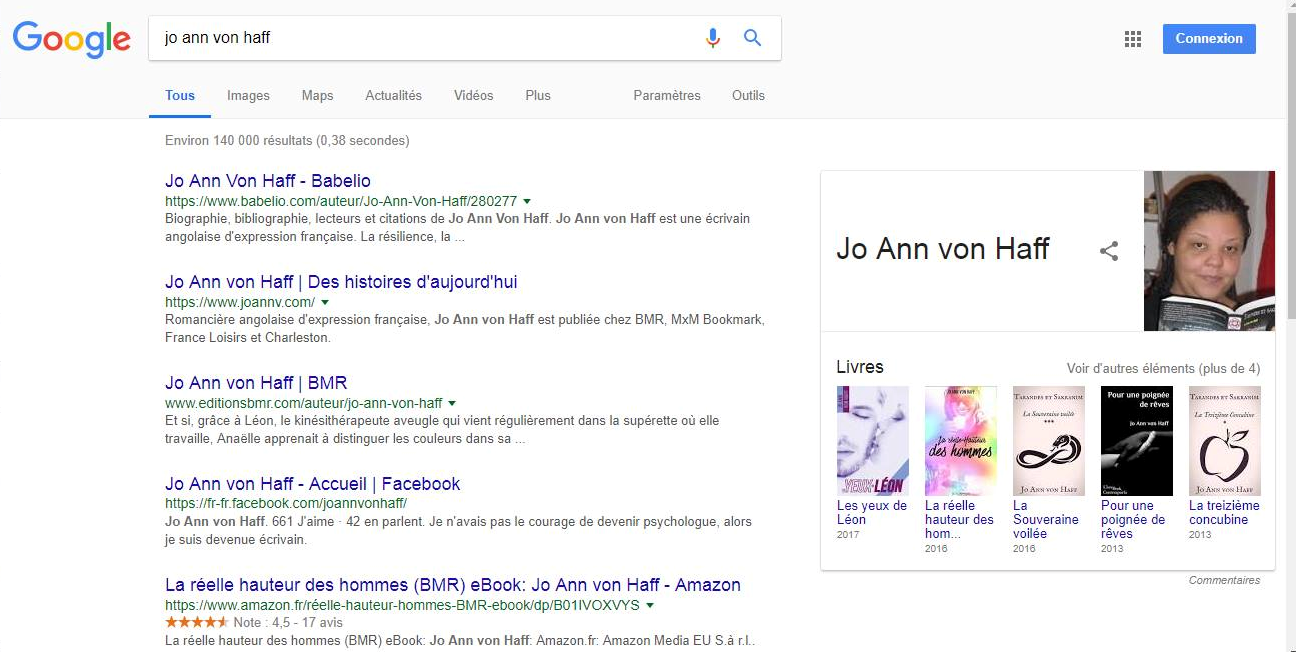Open the Babelio result link
The width and height of the screenshot is (1296, 652).
pyautogui.click(x=268, y=181)
